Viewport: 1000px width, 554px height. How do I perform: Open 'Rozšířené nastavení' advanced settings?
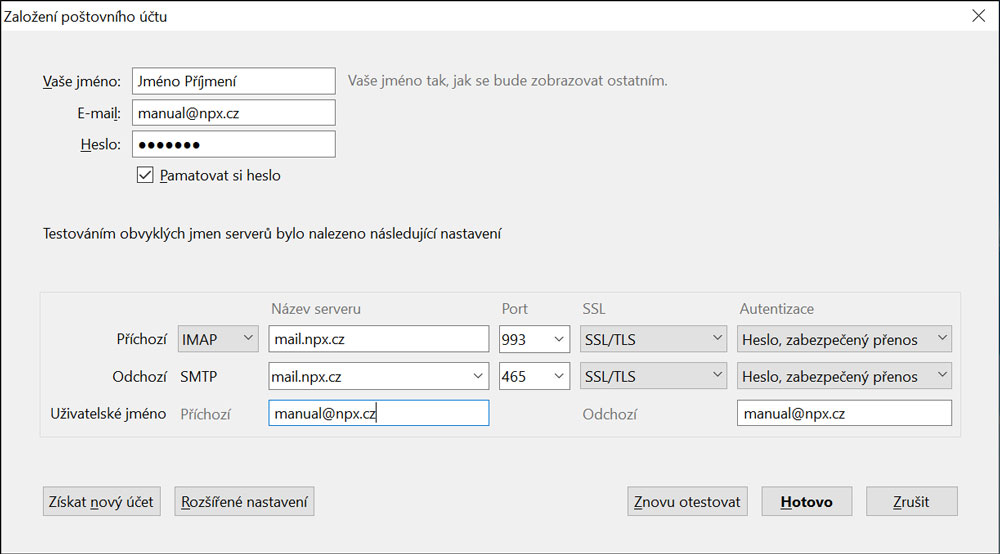coord(244,501)
